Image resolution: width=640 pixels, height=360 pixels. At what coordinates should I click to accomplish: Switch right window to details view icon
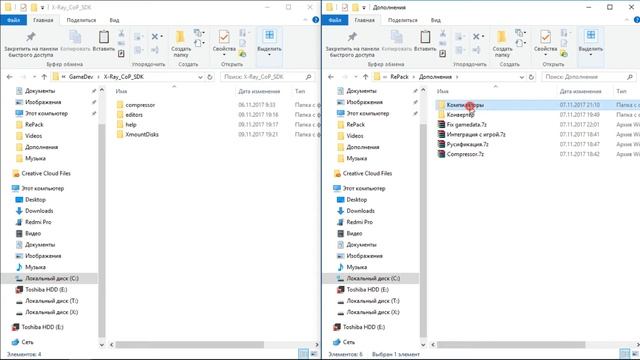[624, 353]
